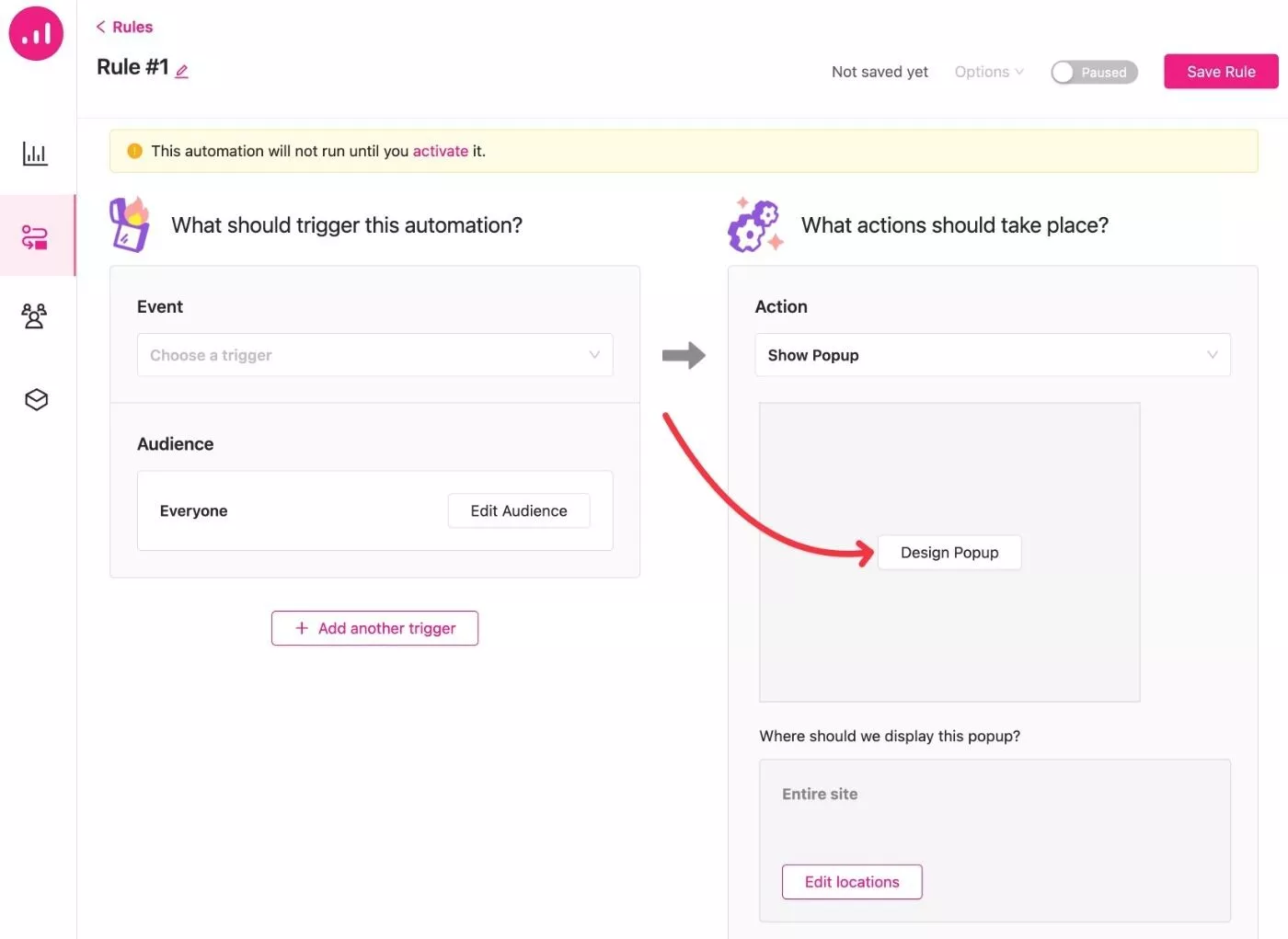This screenshot has width=1288, height=939.
Task: Click Save Rule button
Action: pos(1221,72)
